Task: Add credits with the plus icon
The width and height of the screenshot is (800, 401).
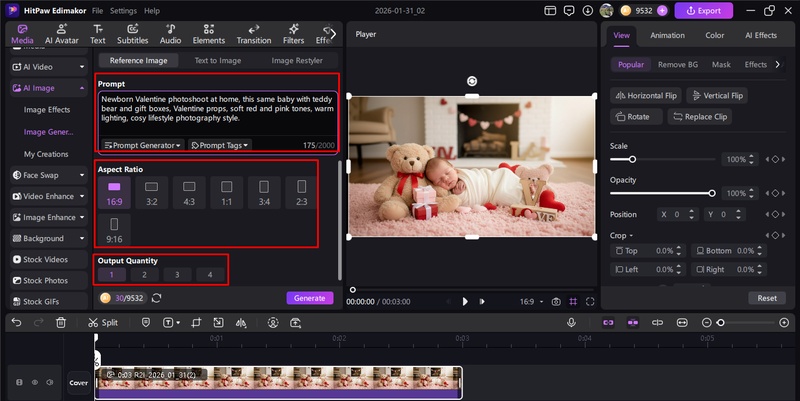Action: pos(662,11)
